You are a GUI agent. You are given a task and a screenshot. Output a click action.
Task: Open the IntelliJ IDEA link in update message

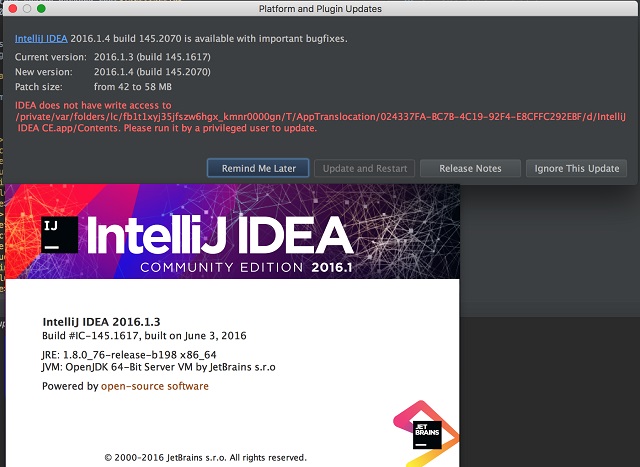(x=41, y=39)
